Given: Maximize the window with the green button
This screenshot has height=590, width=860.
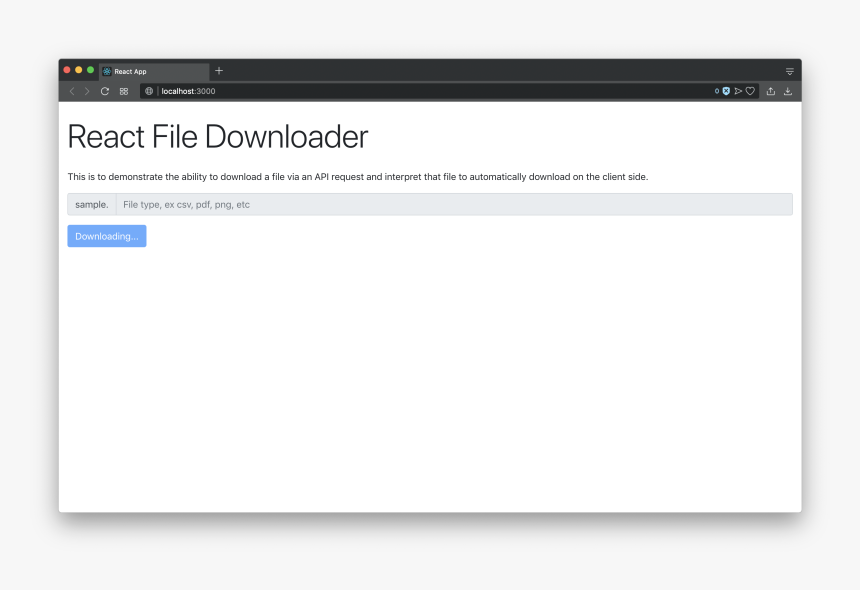Looking at the screenshot, I should click(x=90, y=70).
